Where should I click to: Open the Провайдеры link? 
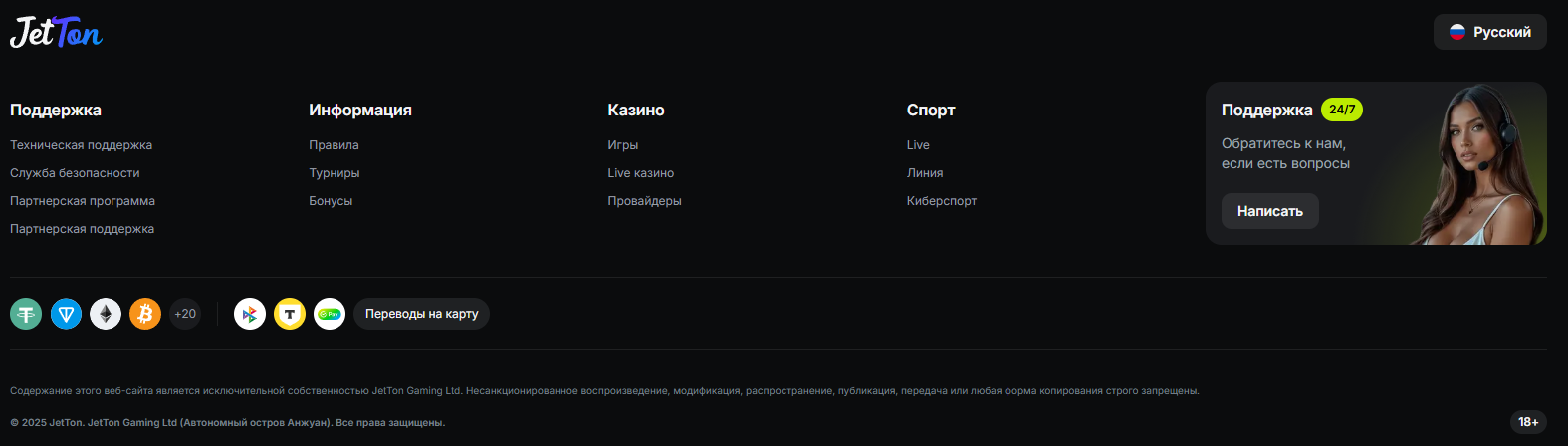pyautogui.click(x=644, y=201)
